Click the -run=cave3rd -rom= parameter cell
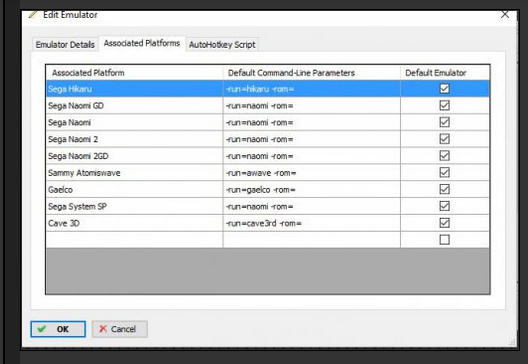 tap(311, 223)
